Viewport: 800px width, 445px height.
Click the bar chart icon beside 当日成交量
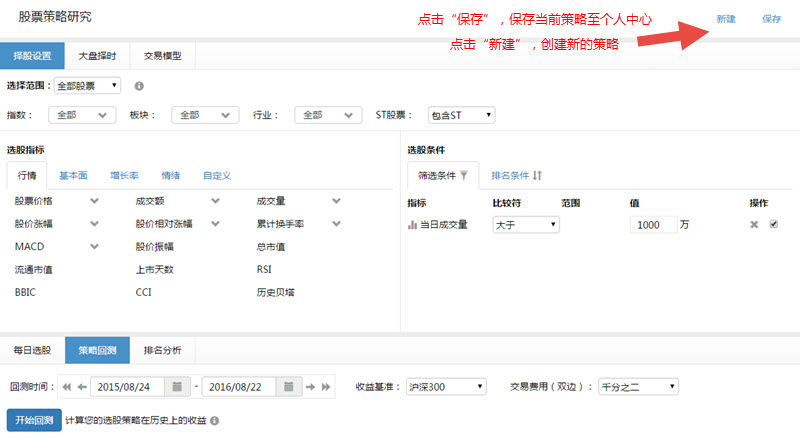pyautogui.click(x=412, y=226)
